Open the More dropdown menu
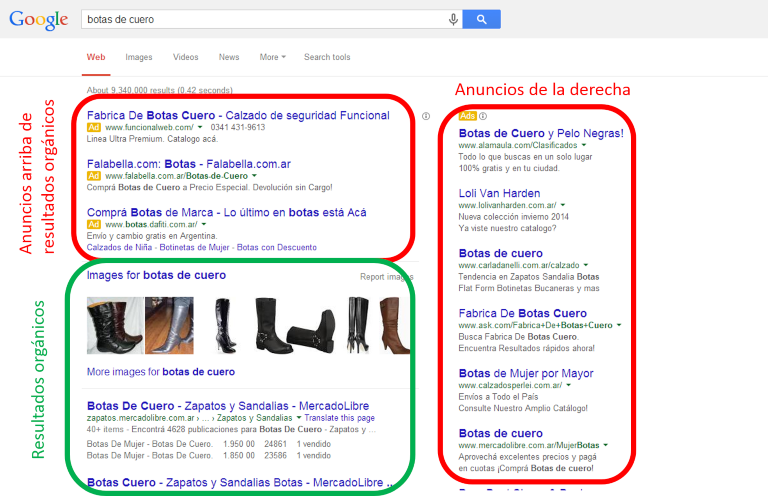Screen dimensions: 768x496 [x=272, y=57]
